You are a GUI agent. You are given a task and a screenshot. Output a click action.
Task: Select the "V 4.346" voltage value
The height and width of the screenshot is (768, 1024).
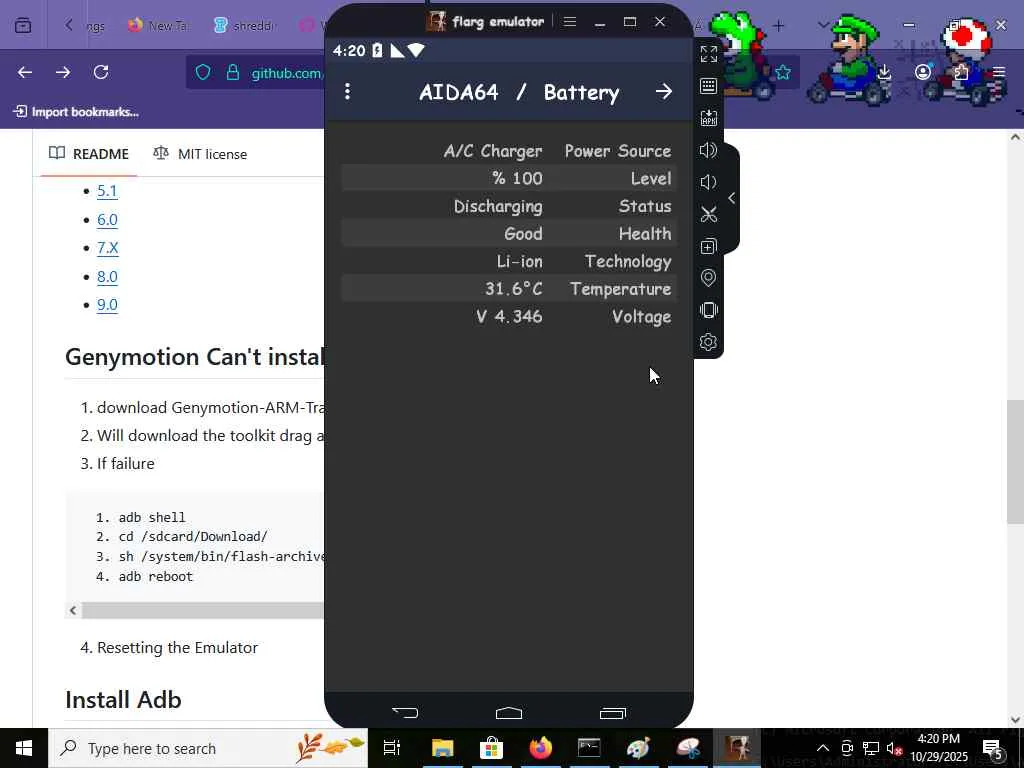click(509, 317)
